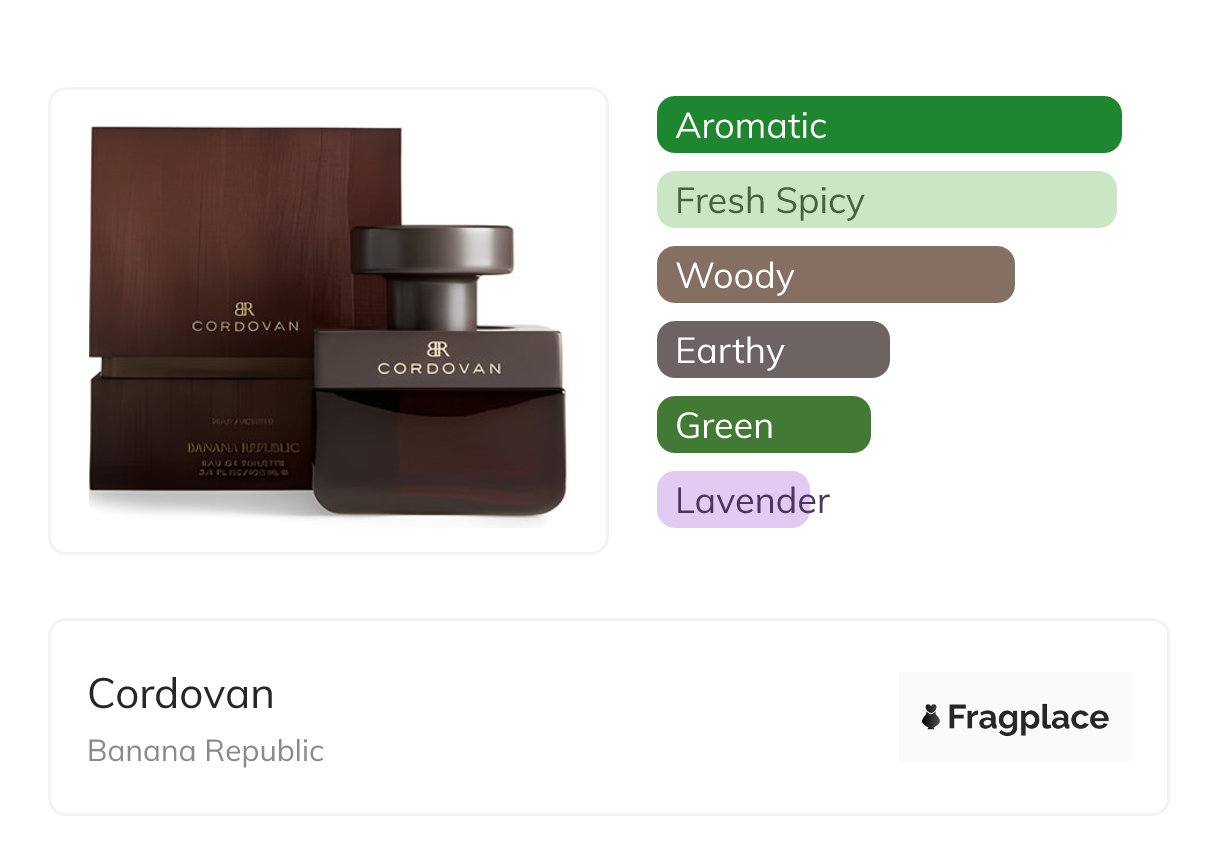The image size is (1218, 864).
Task: Click the Fragplace perfume bottle icon
Action: pyautogui.click(x=931, y=717)
